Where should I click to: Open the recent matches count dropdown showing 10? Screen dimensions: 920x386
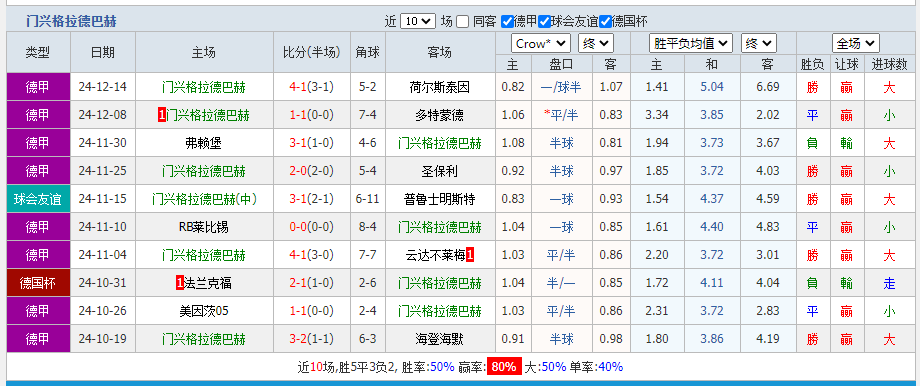[x=418, y=22]
